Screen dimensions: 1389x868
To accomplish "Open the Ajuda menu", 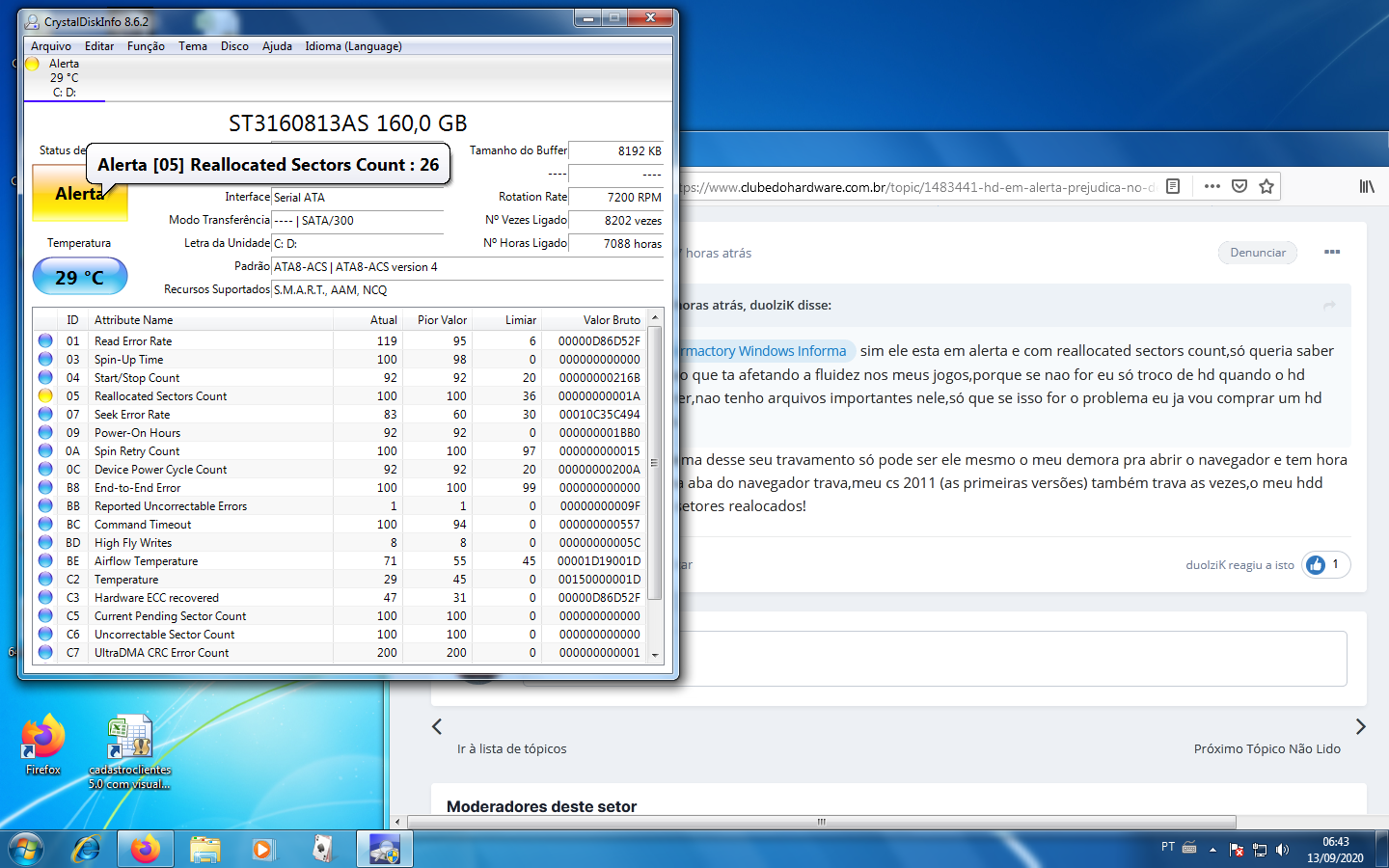I will (277, 46).
